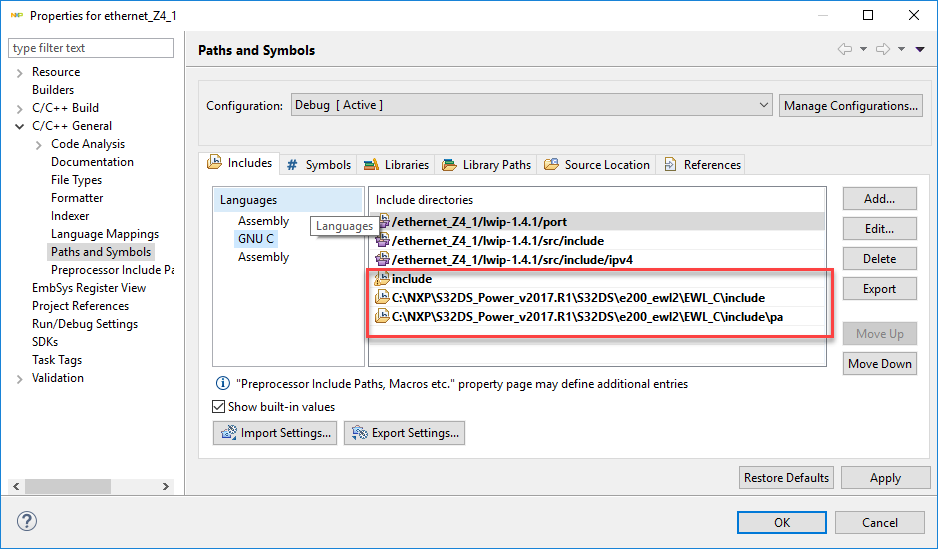Collapse the C/C++ General tree node
Viewport: 938px width, 549px height.
(x=21, y=126)
